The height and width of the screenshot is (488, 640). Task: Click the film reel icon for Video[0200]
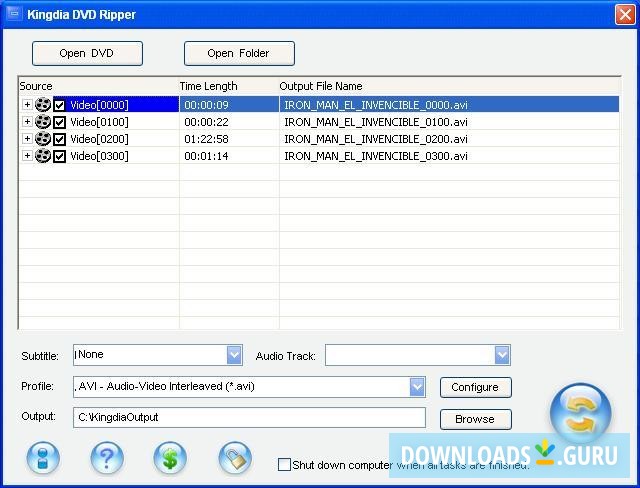(x=43, y=139)
